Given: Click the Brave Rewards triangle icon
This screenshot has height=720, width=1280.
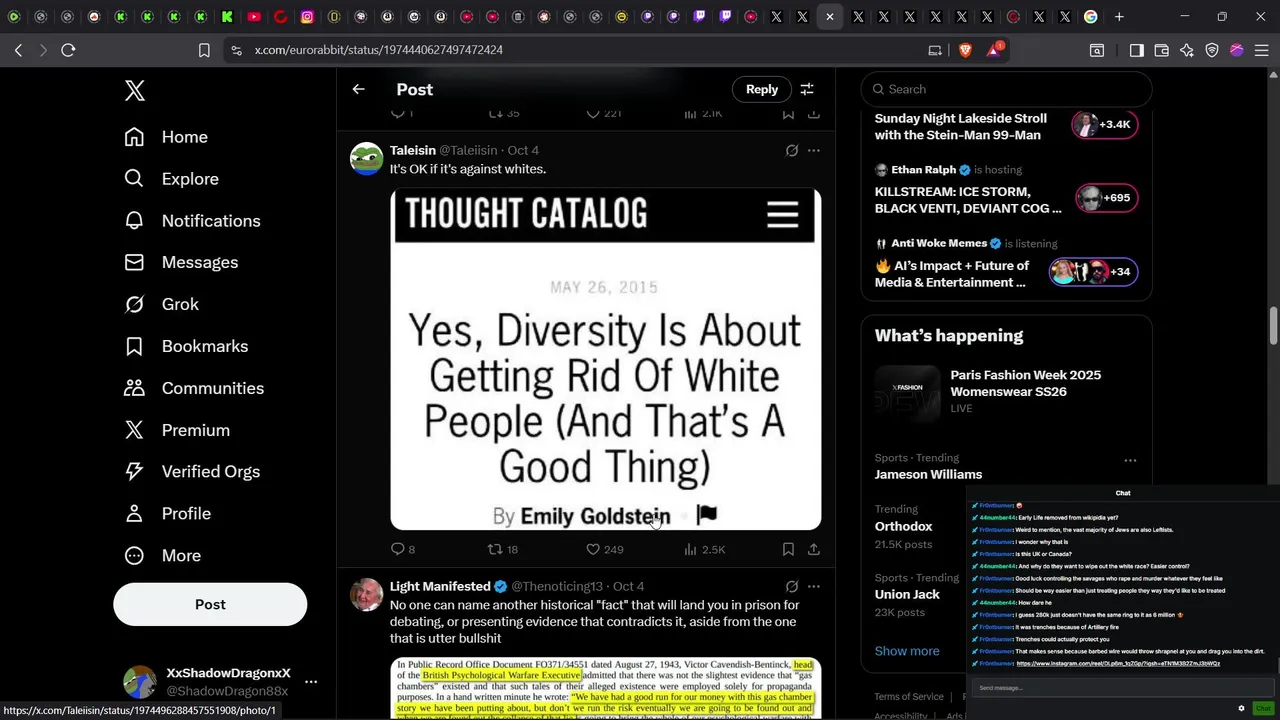Looking at the screenshot, I should [995, 50].
